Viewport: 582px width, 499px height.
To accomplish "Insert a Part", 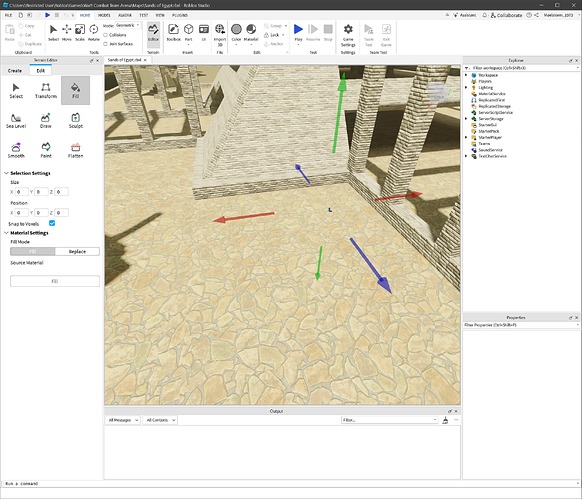I will [189, 32].
